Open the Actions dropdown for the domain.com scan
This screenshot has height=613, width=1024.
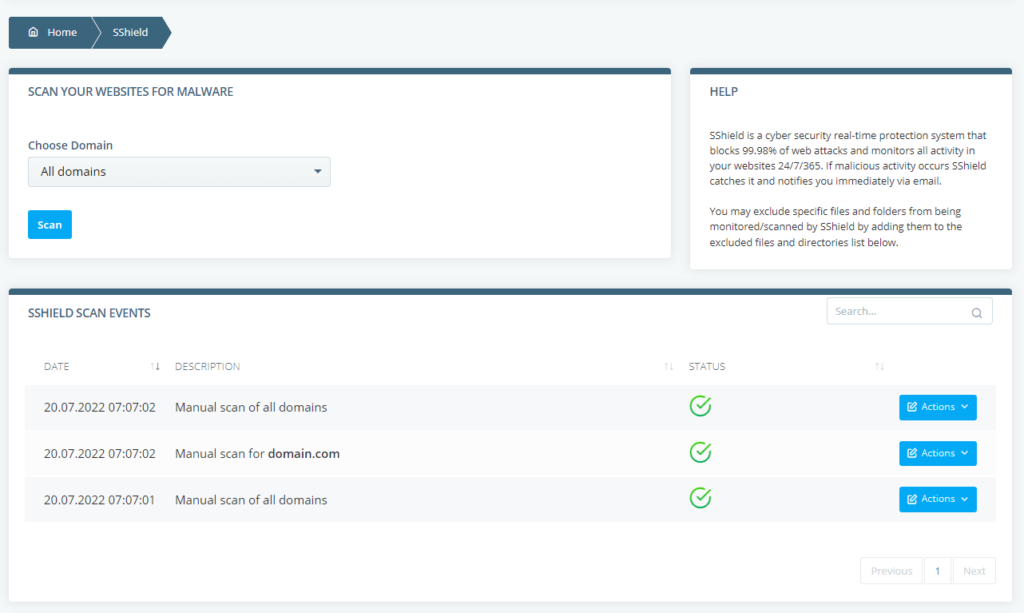pyautogui.click(x=937, y=453)
